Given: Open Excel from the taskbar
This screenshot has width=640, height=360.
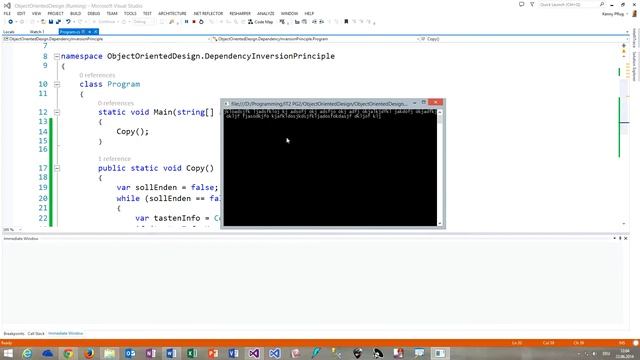Looking at the screenshot, I should click(192, 353).
